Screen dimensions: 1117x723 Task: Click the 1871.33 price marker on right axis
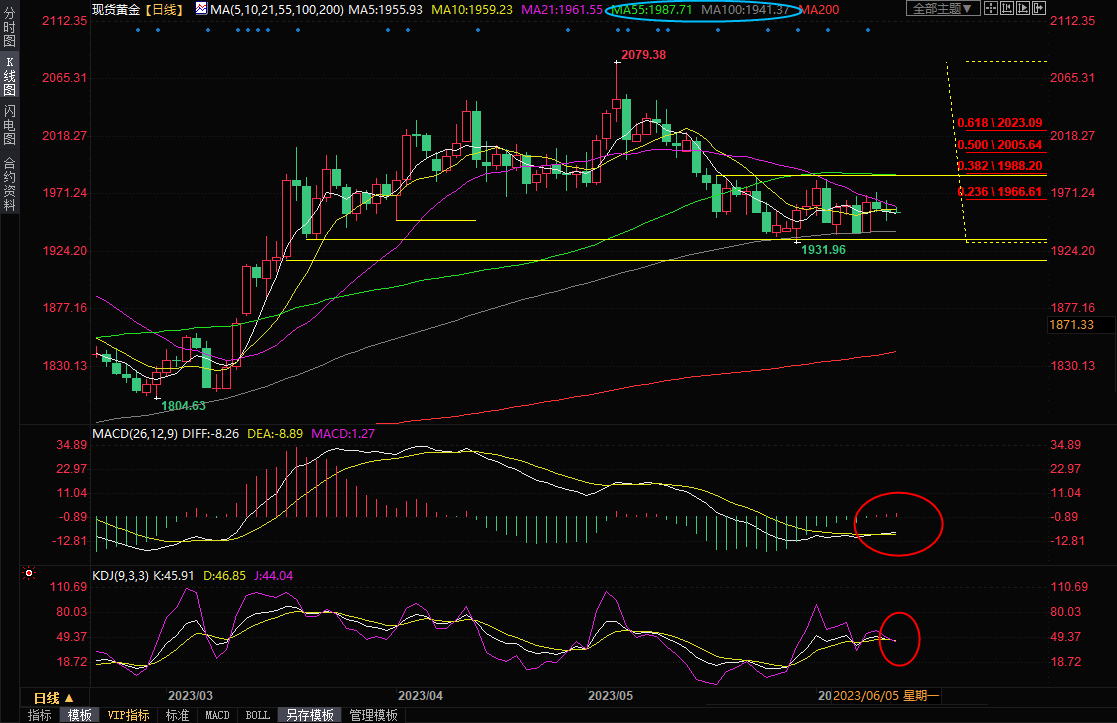tap(1070, 325)
